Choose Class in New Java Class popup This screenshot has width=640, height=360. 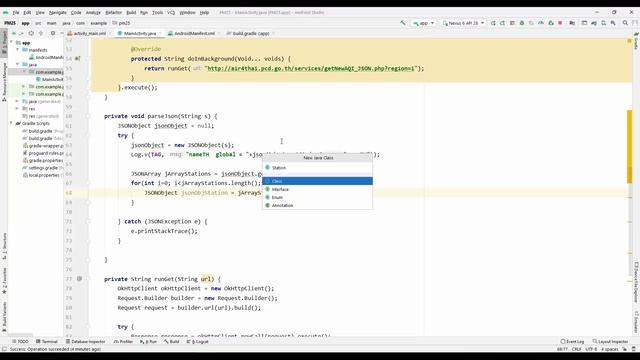[x=317, y=181]
